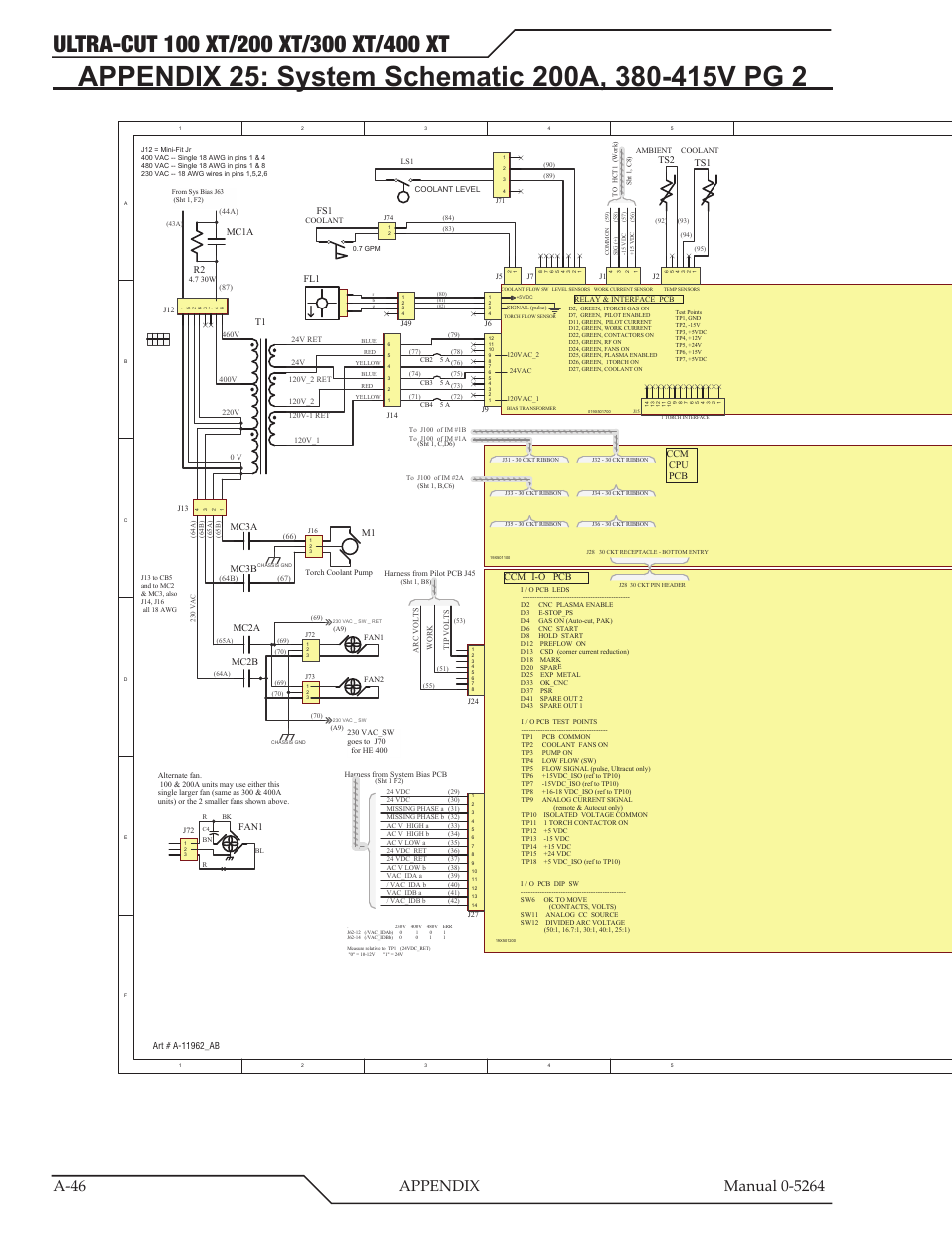Image resolution: width=952 pixels, height=1233 pixels.
Task: Click the 'APPENDIX' footer label
Action: point(439,1186)
